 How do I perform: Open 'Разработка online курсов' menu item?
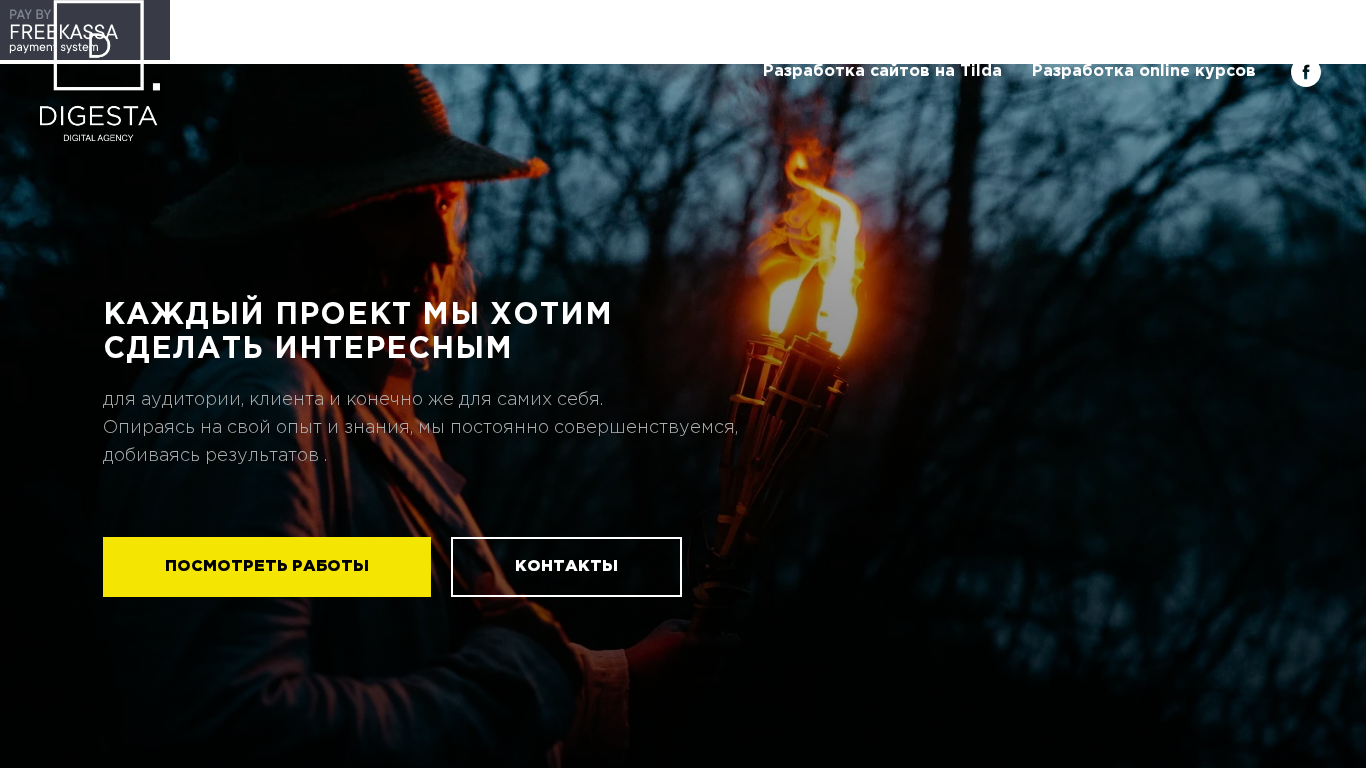coord(1143,71)
